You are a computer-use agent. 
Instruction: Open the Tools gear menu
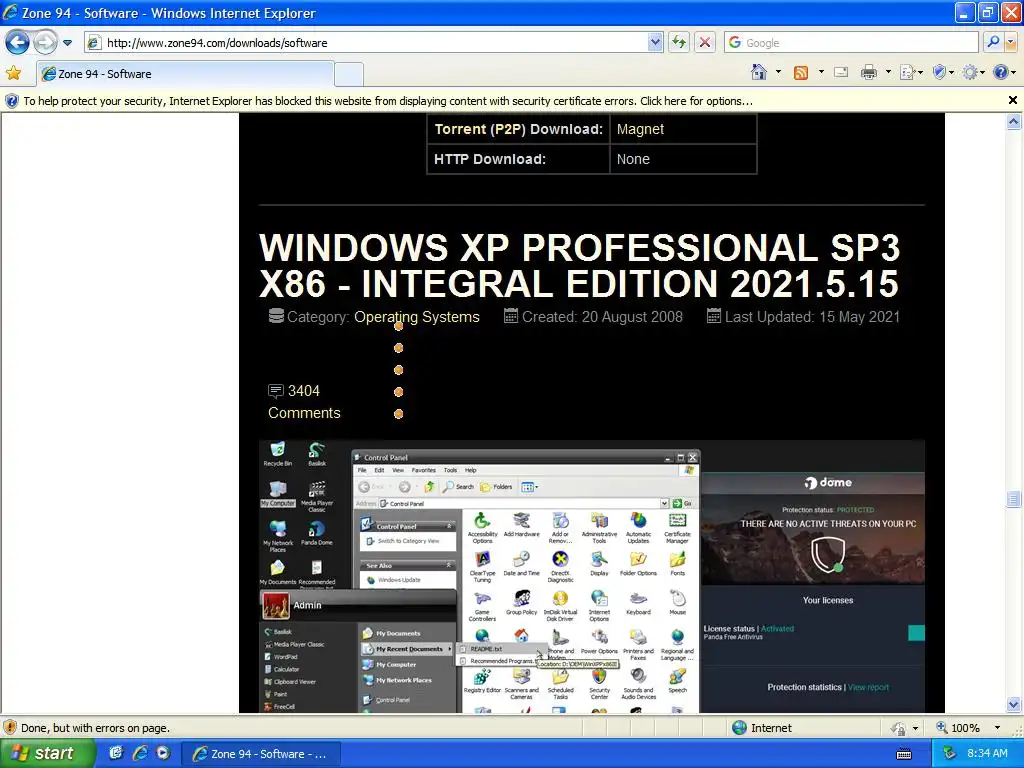coord(973,72)
